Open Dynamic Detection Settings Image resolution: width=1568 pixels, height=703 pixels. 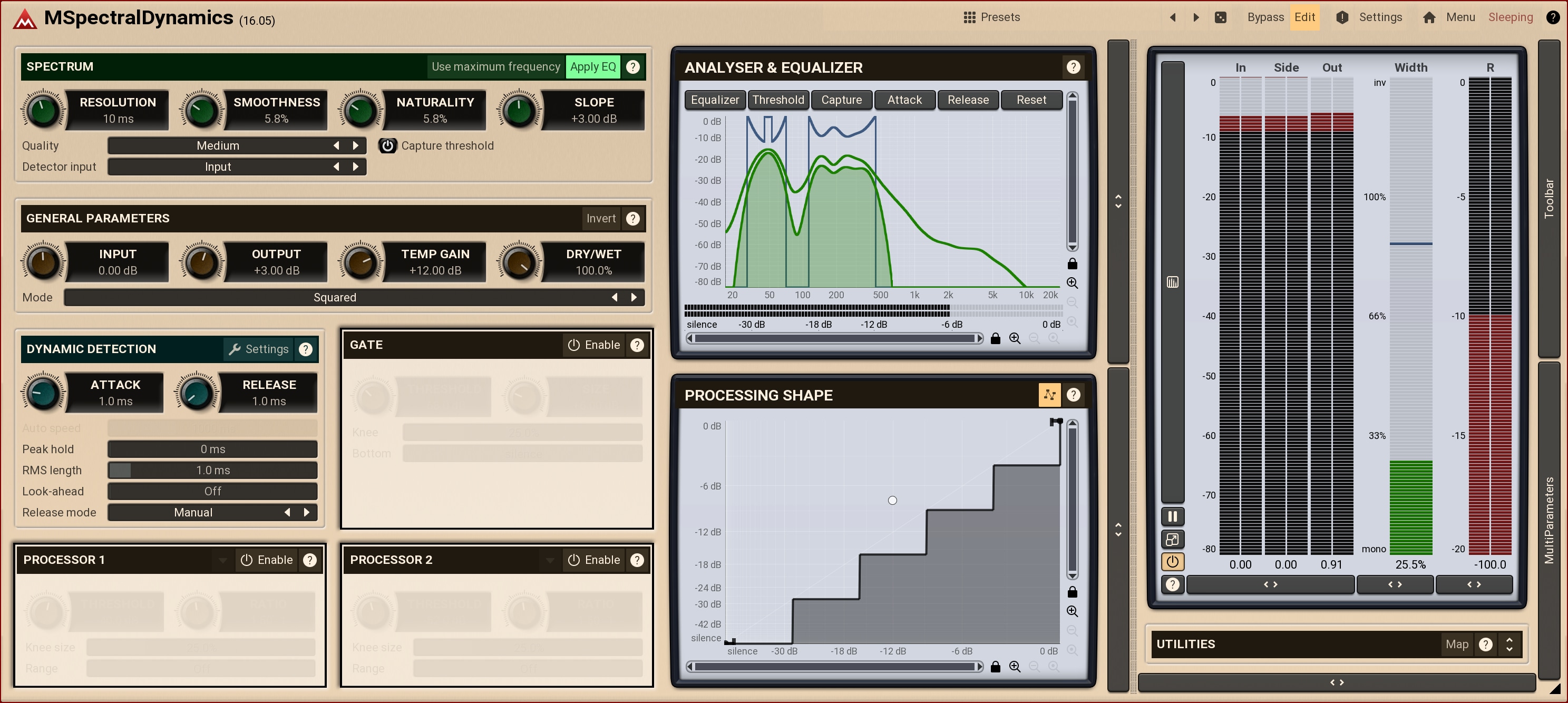click(258, 349)
